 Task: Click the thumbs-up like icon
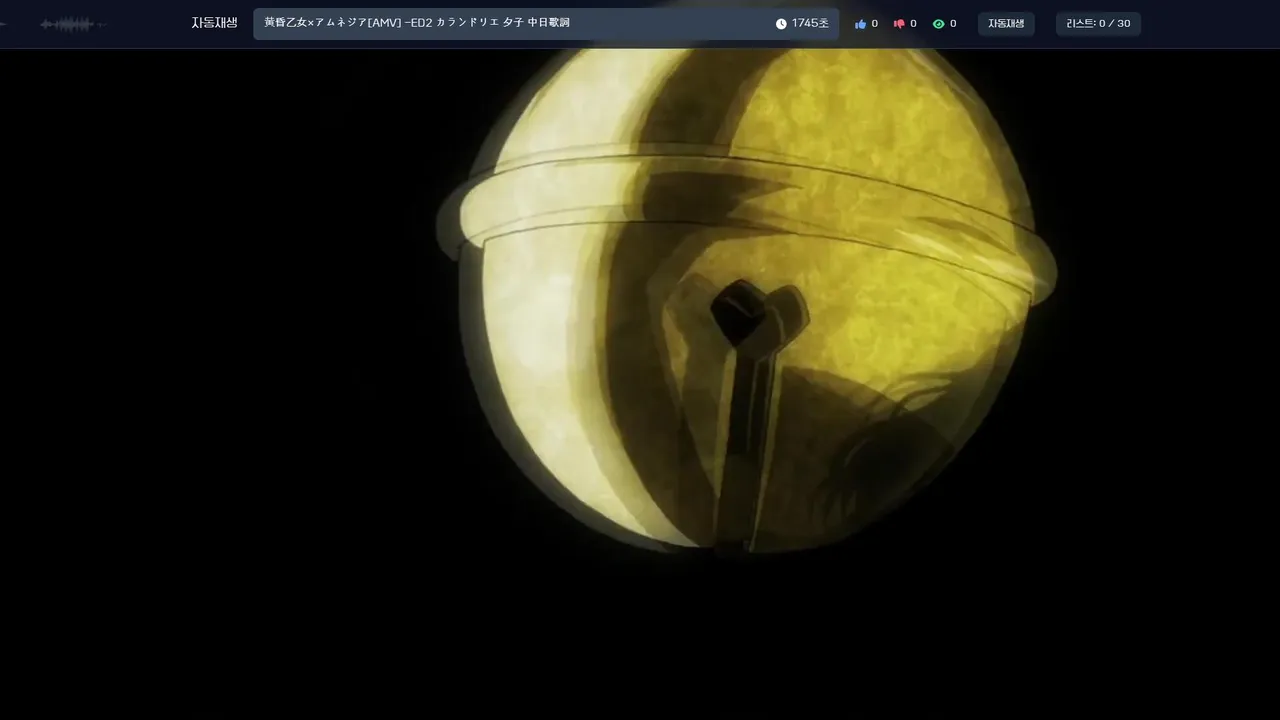[860, 24]
